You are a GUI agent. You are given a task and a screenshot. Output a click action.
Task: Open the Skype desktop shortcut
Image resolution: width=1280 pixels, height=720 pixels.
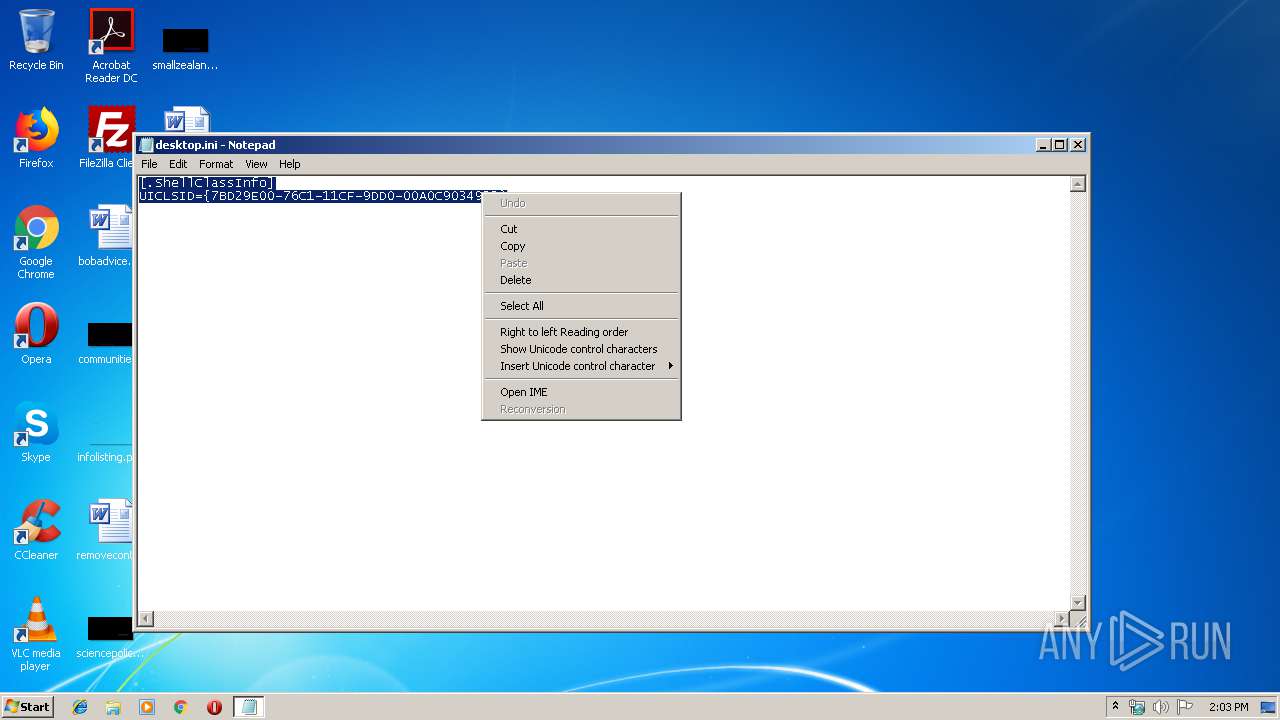tap(36, 431)
